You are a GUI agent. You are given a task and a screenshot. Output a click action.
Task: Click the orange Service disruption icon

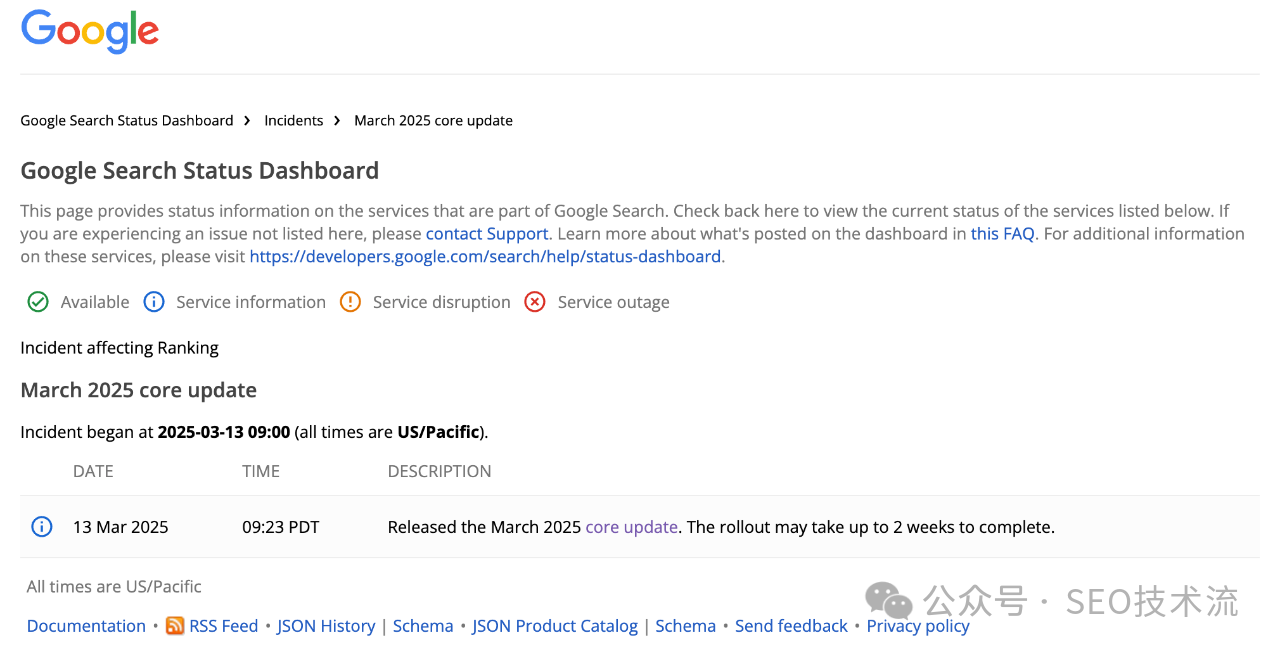349,301
